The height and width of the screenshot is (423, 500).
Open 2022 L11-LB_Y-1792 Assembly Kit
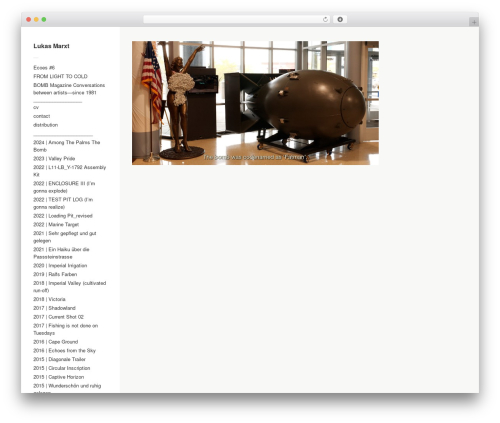(x=70, y=171)
